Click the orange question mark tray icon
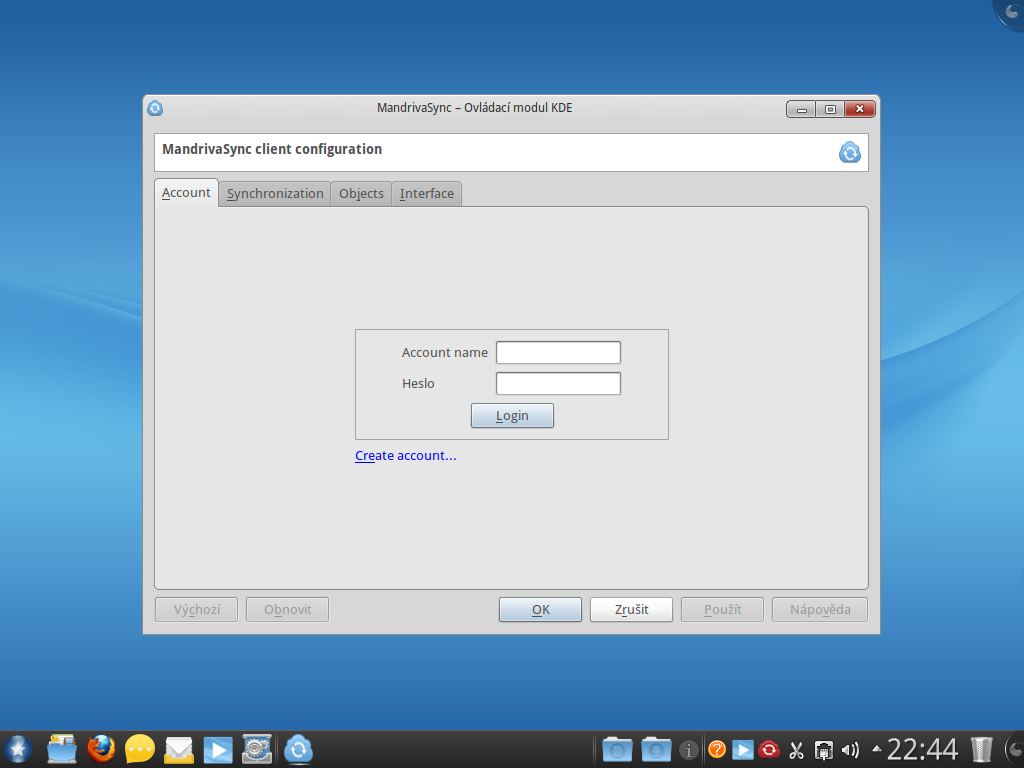The height and width of the screenshot is (768, 1024). point(716,749)
